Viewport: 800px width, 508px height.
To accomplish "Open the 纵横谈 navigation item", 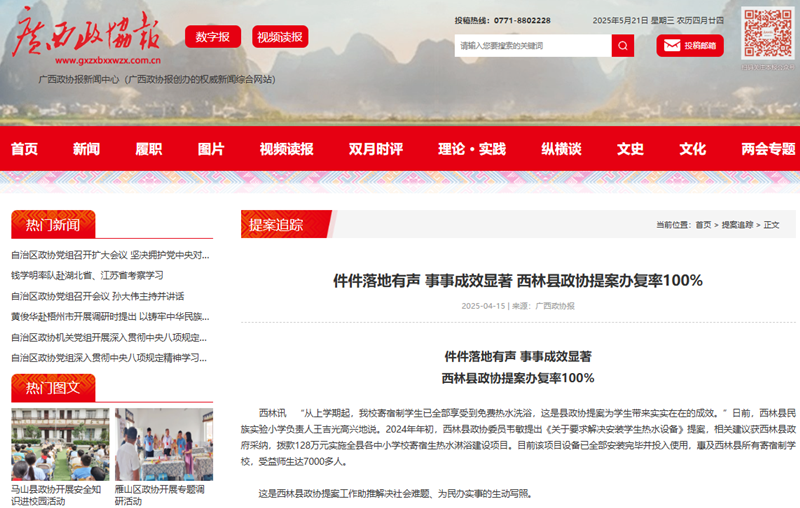I will [562, 149].
